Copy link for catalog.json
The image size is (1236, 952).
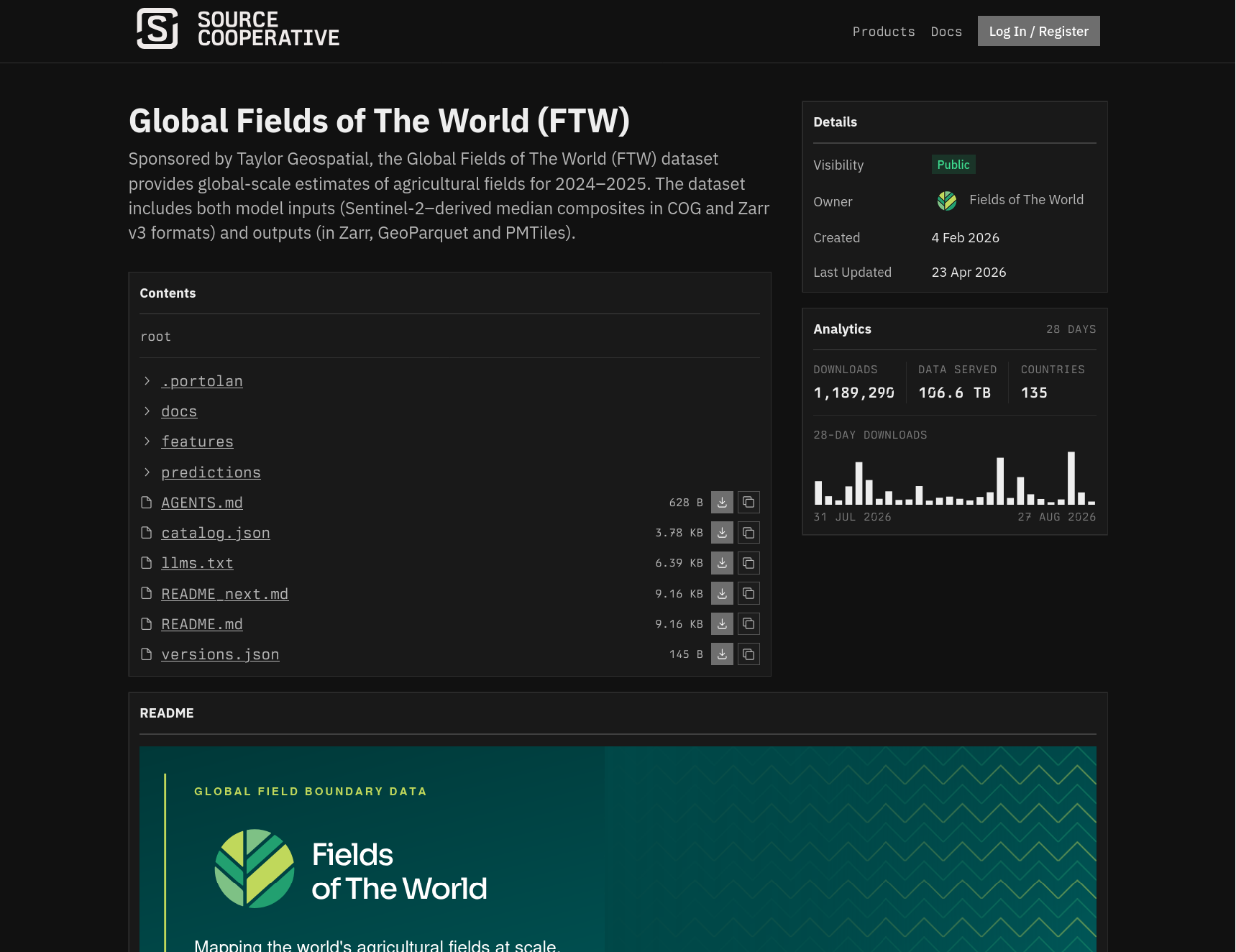(x=749, y=533)
